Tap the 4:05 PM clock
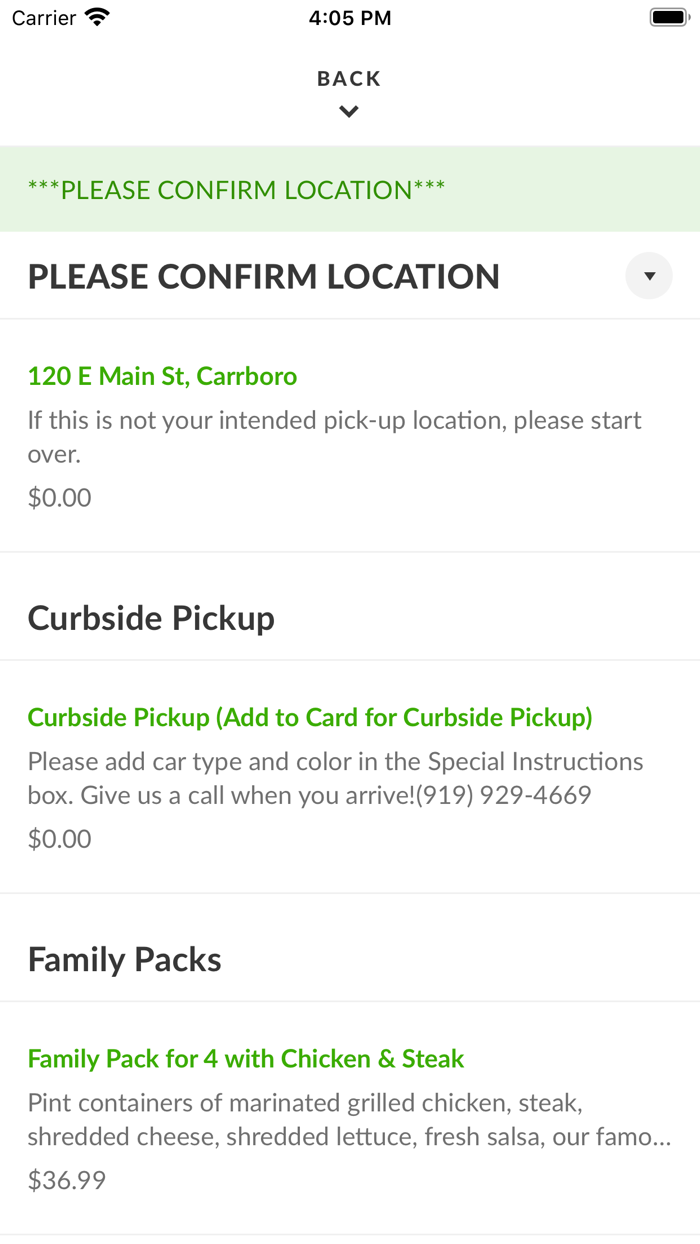This screenshot has height=1244, width=700. point(350,18)
